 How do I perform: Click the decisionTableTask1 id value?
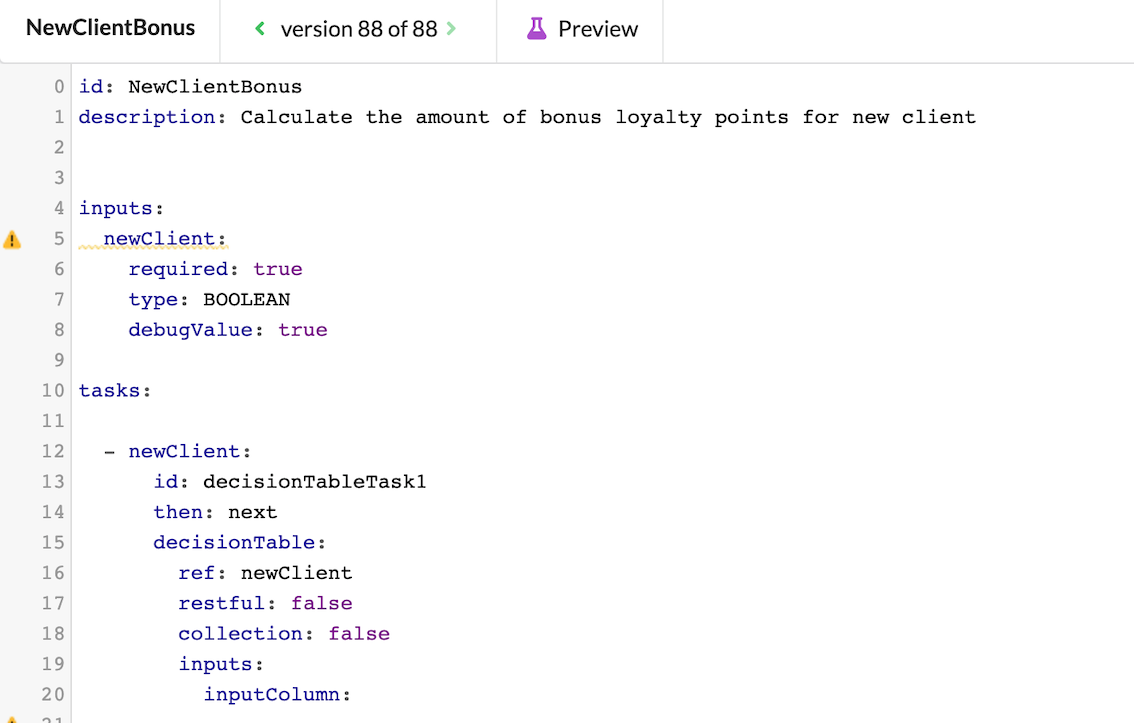pos(314,481)
